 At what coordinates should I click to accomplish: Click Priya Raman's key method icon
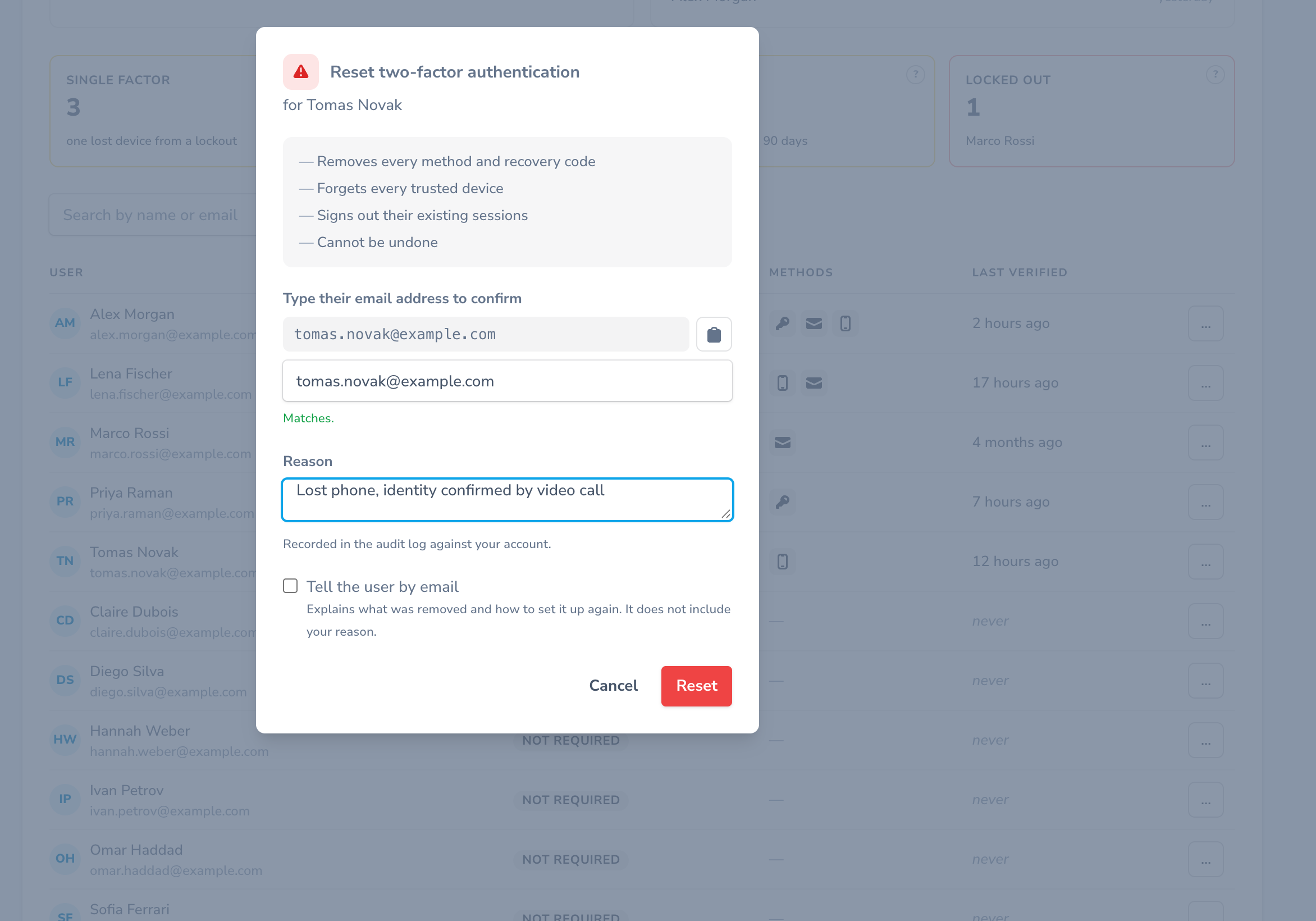point(783,502)
